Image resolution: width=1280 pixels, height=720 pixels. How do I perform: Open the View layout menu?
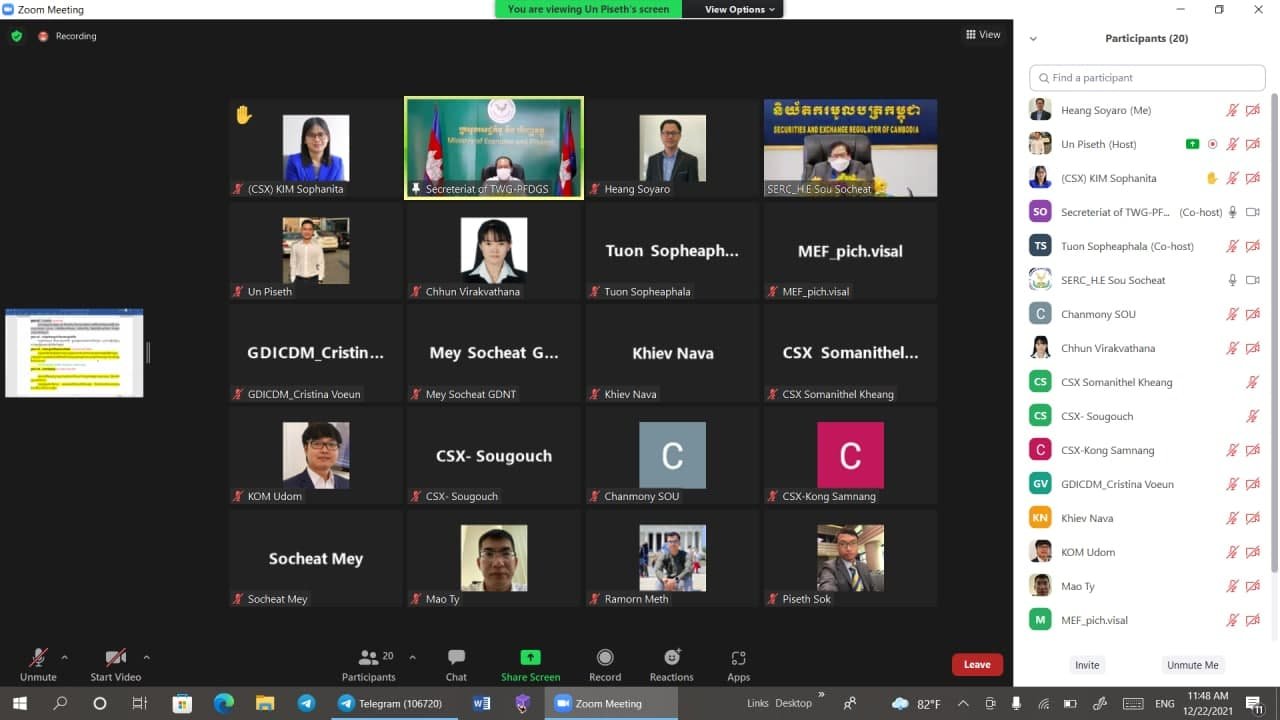tap(983, 35)
